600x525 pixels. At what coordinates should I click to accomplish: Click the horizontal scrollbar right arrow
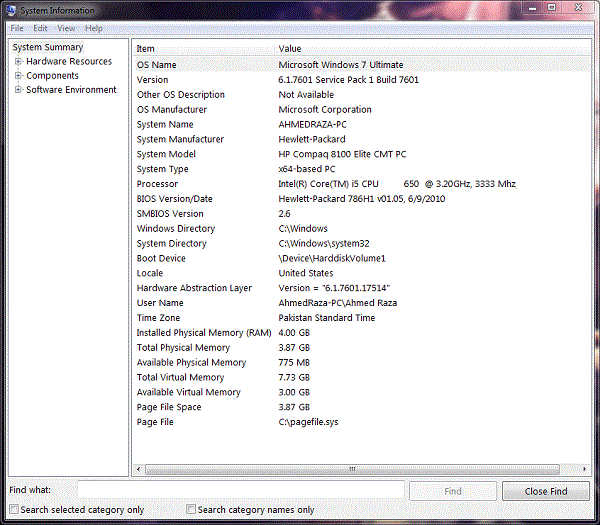[x=584, y=469]
